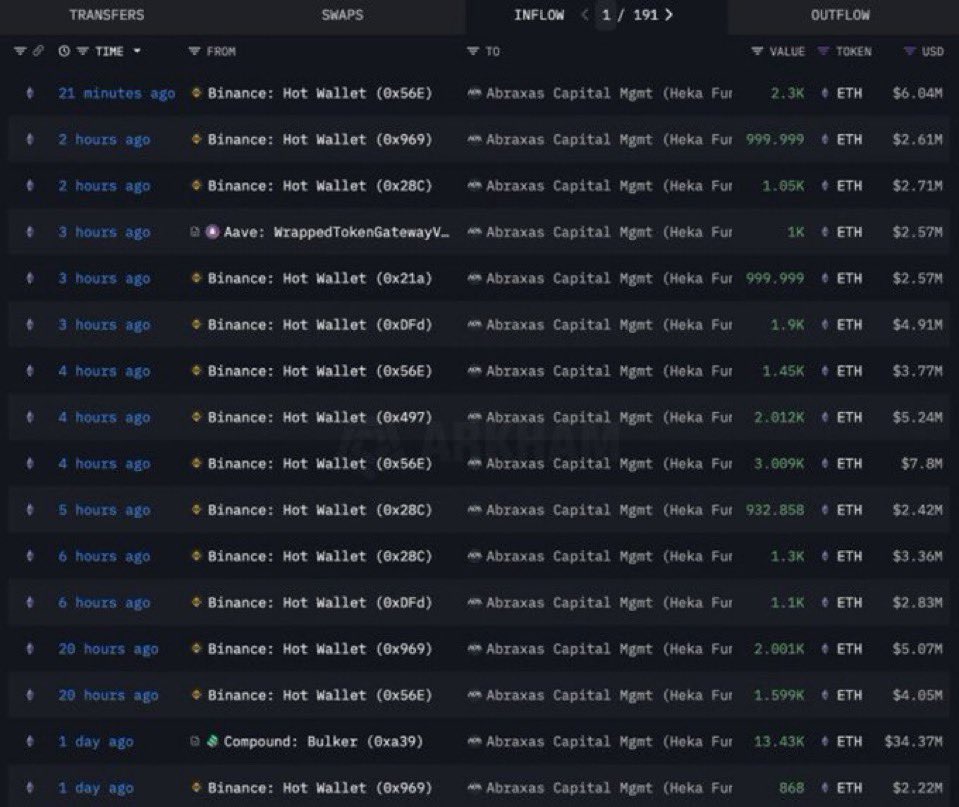Click Binance icon for Hot Wallet (0x497)

pyautogui.click(x=196, y=417)
